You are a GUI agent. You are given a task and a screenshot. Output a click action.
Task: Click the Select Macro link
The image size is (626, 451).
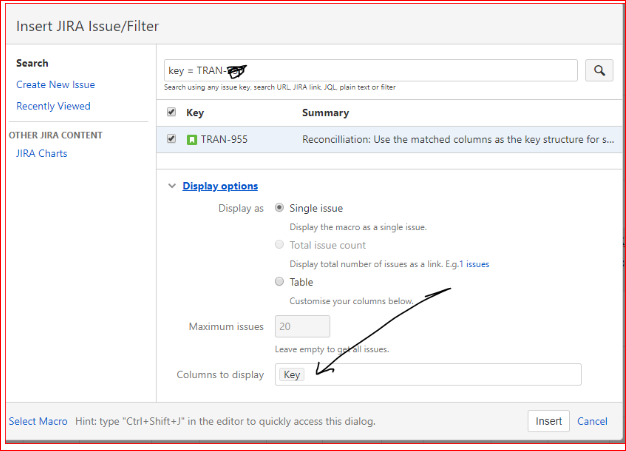pyautogui.click(x=38, y=421)
